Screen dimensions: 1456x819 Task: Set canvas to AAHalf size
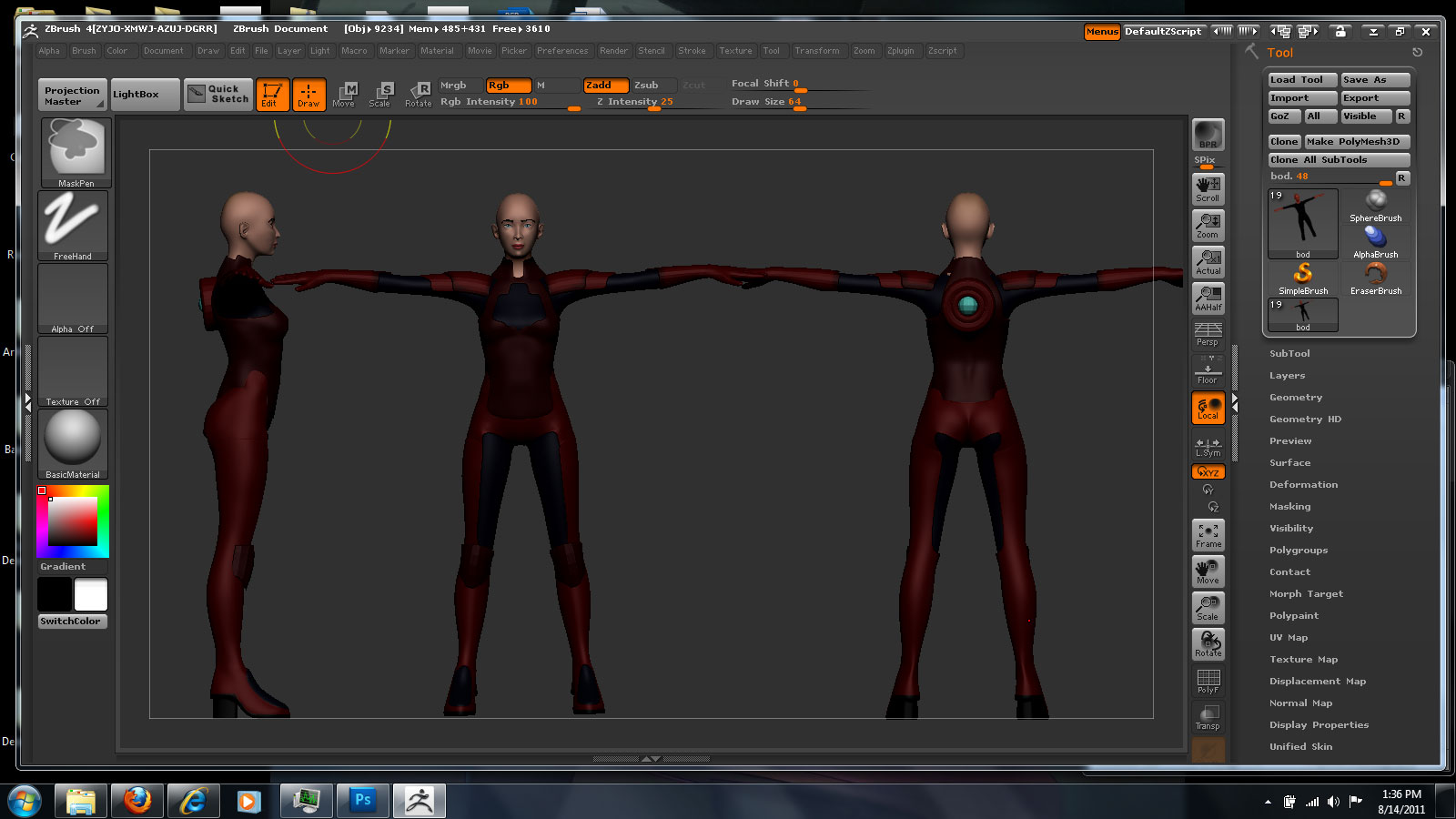point(1208,298)
